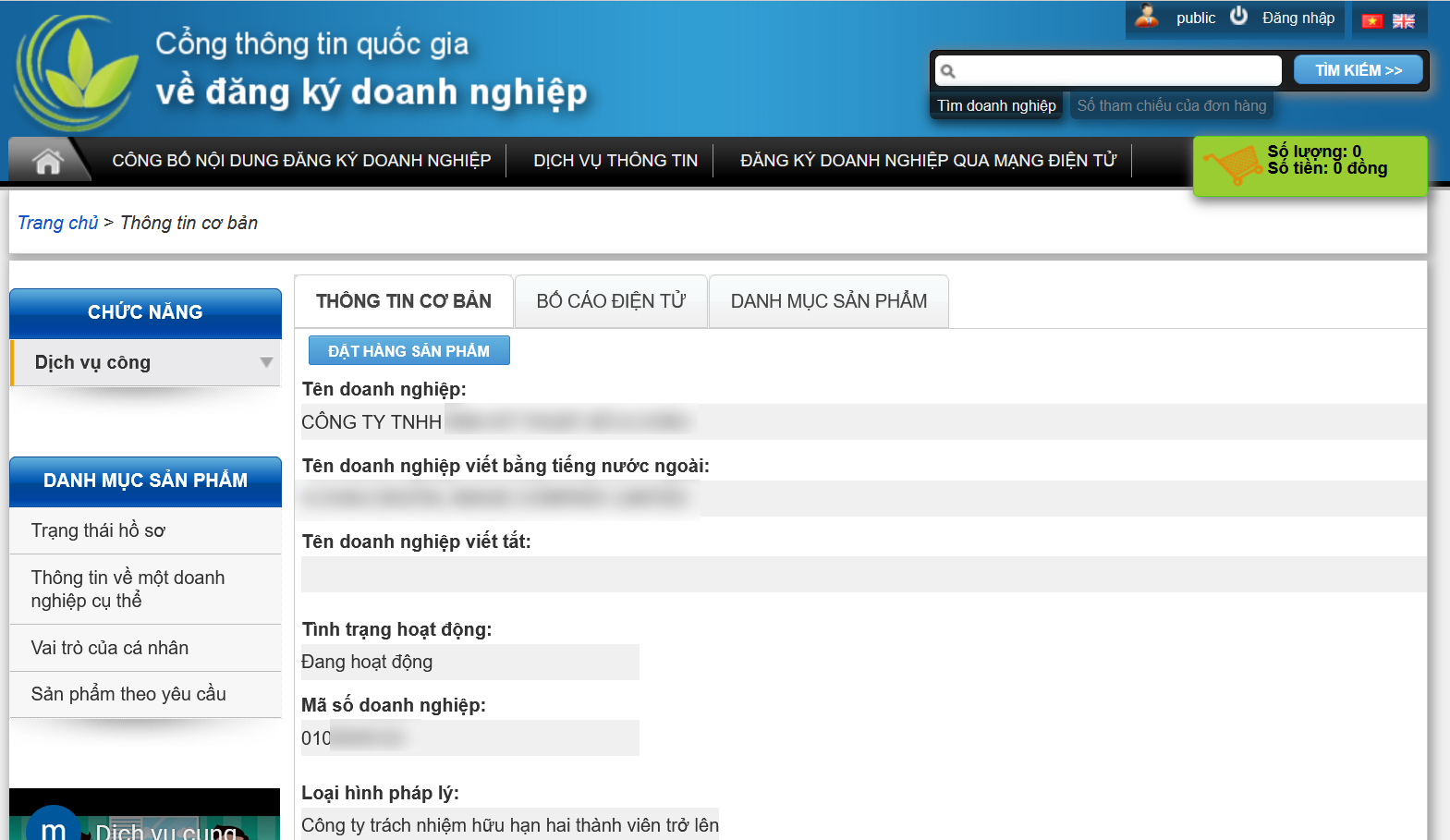This screenshot has height=840, width=1450.
Task: Click the power icon beside Đăng nhập
Action: tap(1238, 17)
